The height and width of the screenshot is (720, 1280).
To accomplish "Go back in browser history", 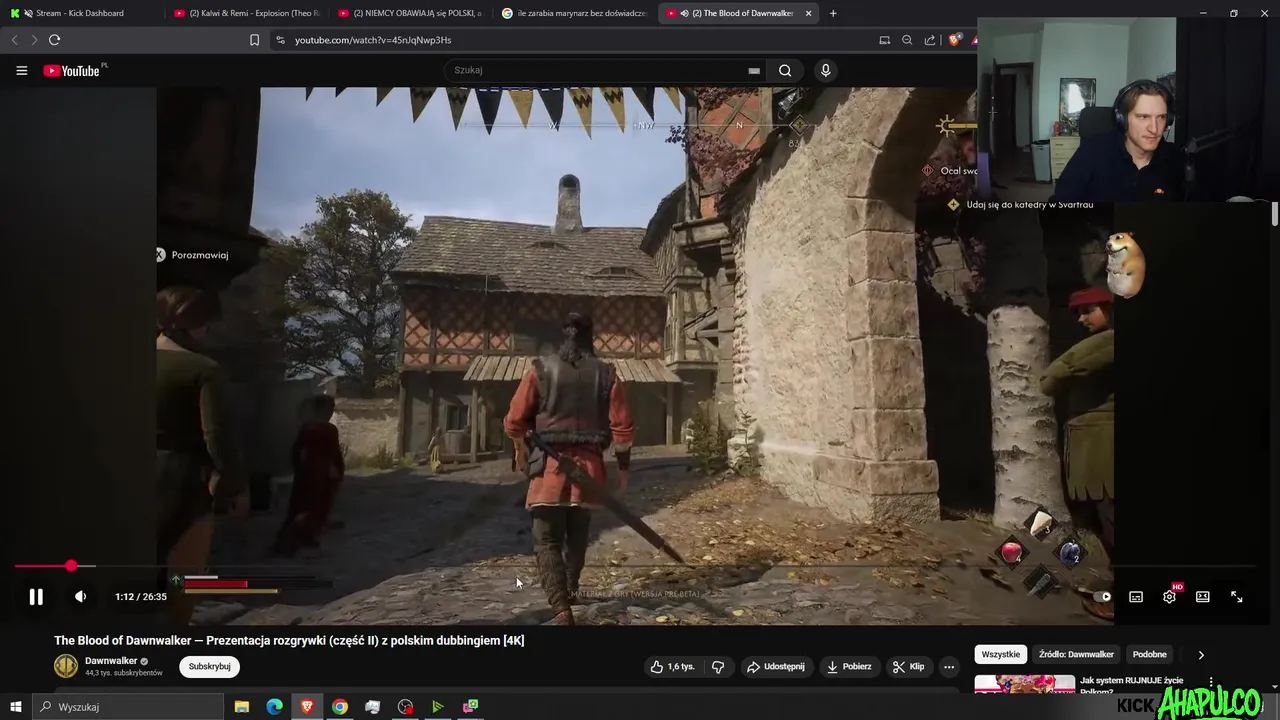I will coord(14,40).
